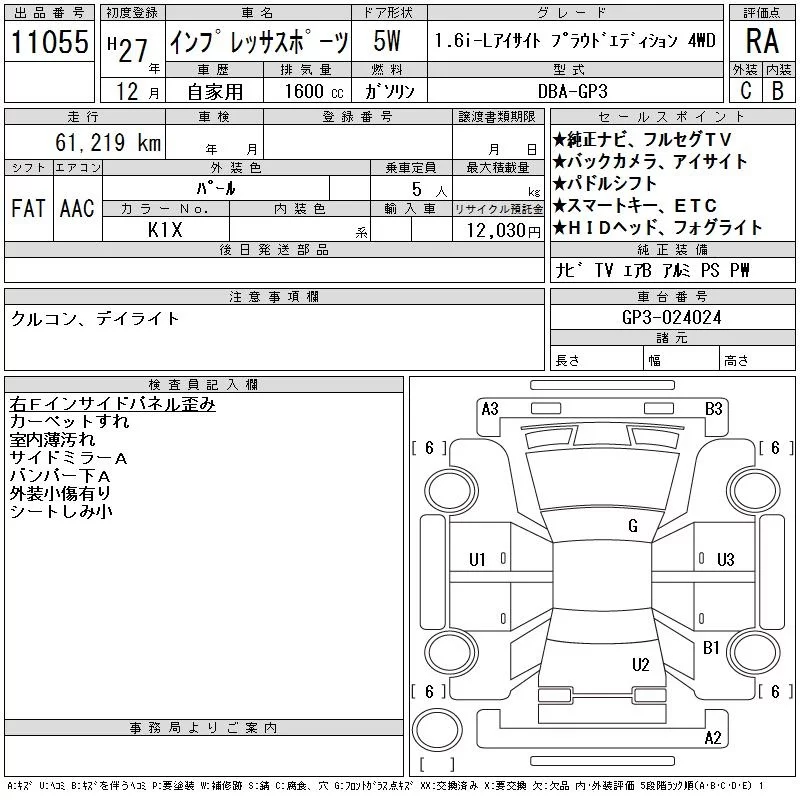
Task: Click inspector note カーペットすれ
Action: (x=69, y=421)
